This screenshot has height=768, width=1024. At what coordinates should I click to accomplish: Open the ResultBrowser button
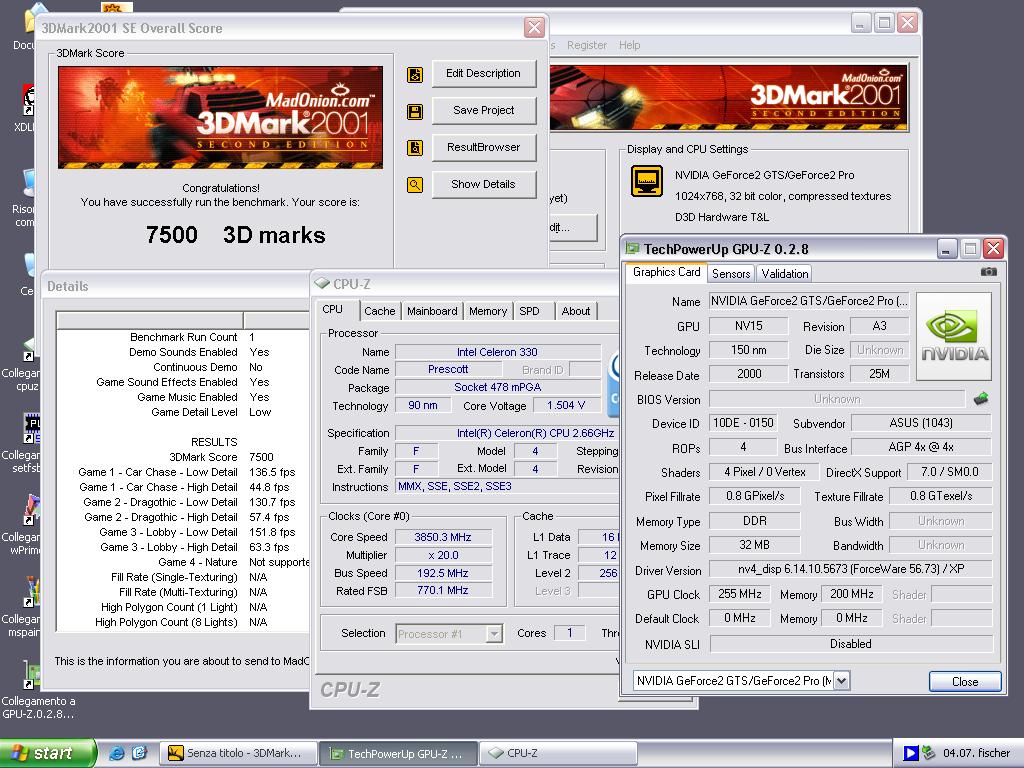(483, 148)
